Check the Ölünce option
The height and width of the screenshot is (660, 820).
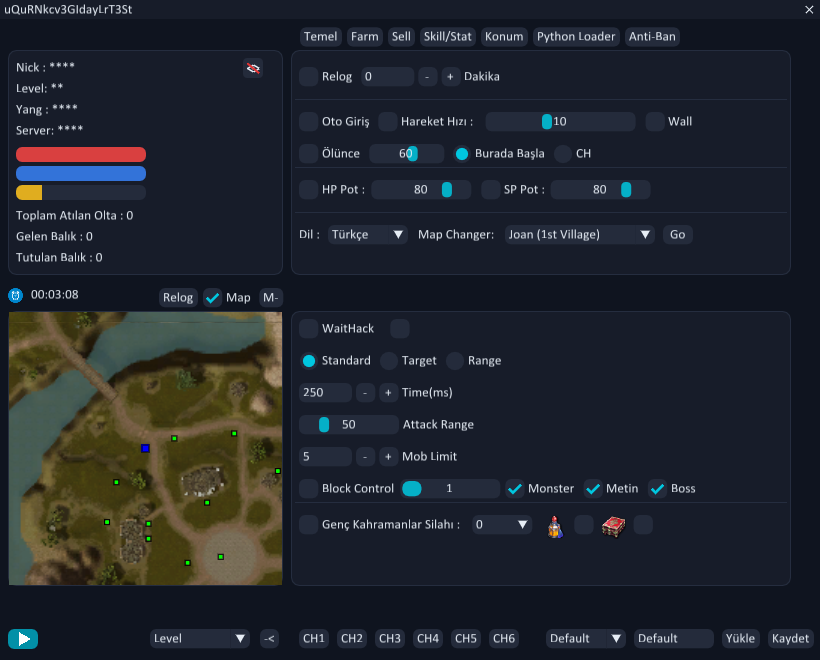[309, 154]
